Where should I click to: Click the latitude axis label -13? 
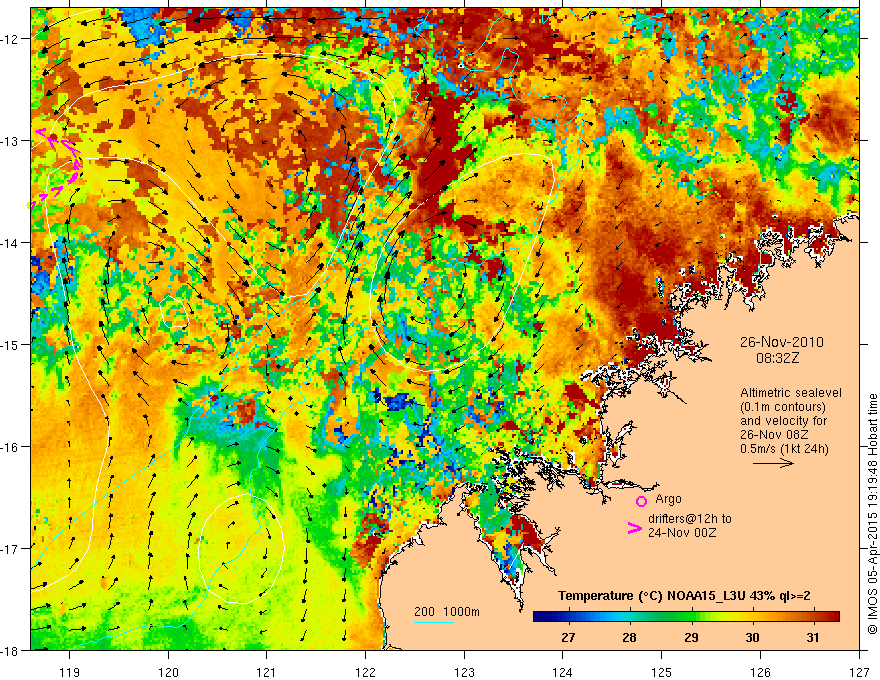11,141
